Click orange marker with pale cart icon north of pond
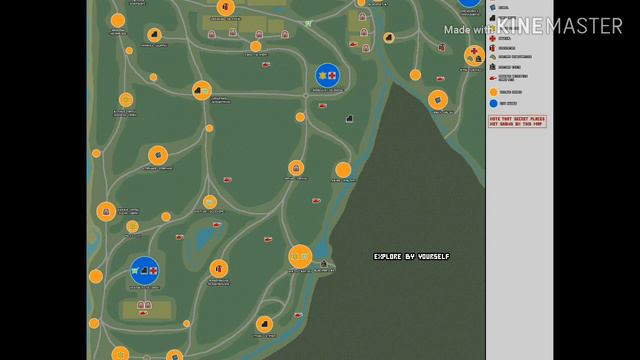The image size is (640, 360). 210,202
